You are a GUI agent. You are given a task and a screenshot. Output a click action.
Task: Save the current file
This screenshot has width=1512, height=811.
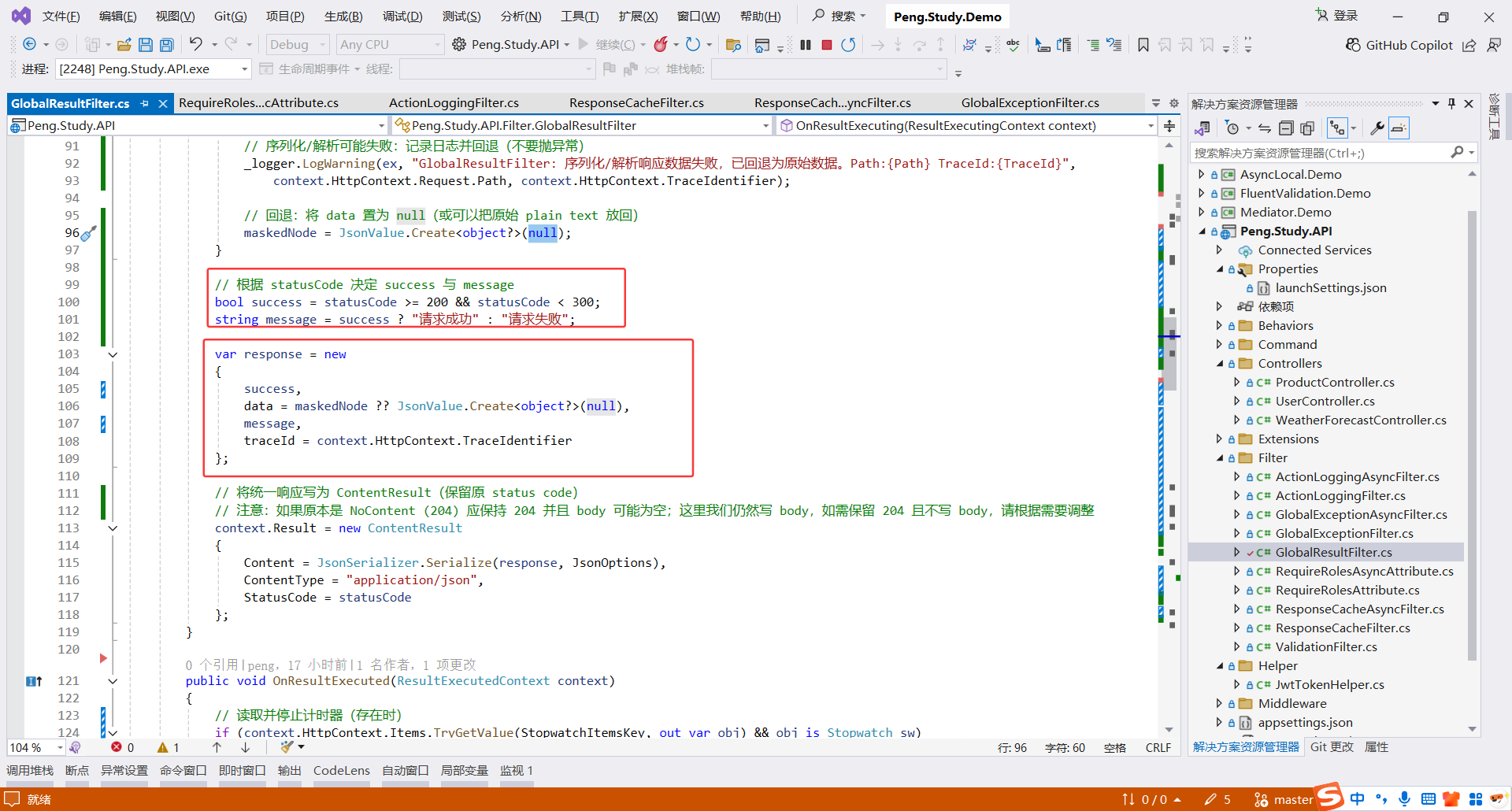point(145,45)
